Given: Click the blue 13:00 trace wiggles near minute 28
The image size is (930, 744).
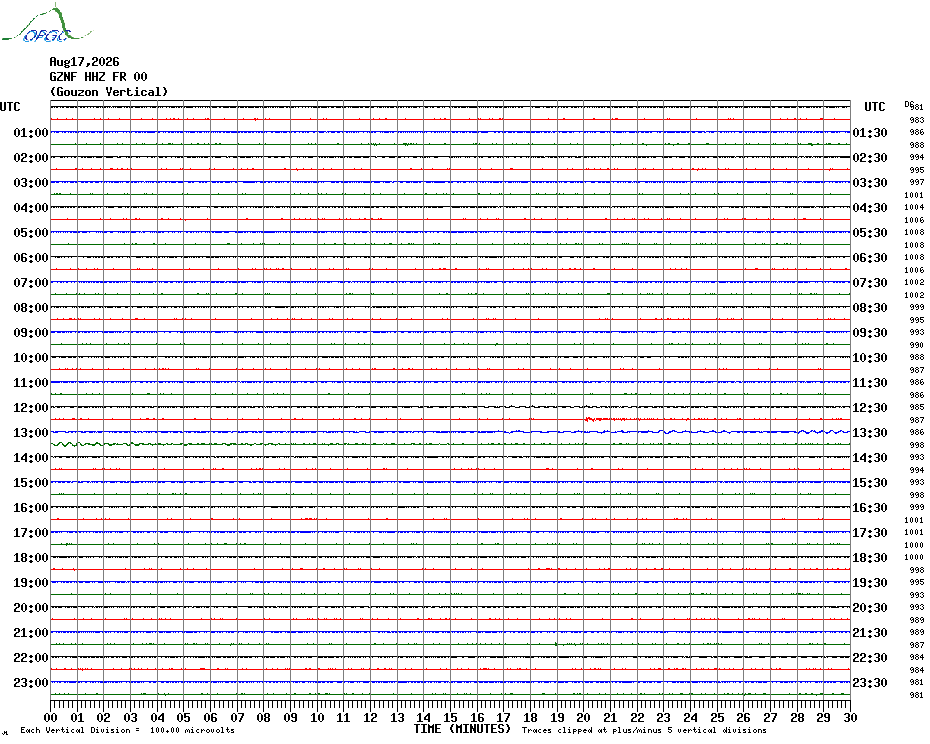Looking at the screenshot, I should click(824, 432).
